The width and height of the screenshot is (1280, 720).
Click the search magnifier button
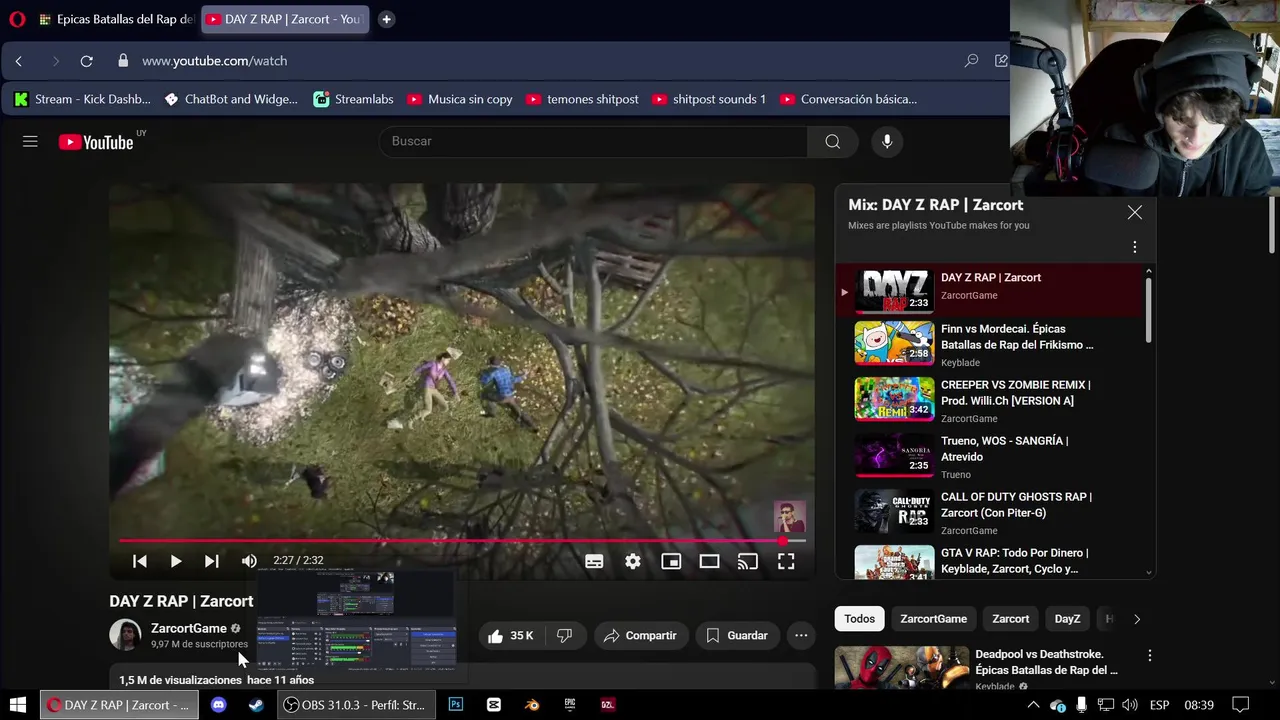coord(832,142)
